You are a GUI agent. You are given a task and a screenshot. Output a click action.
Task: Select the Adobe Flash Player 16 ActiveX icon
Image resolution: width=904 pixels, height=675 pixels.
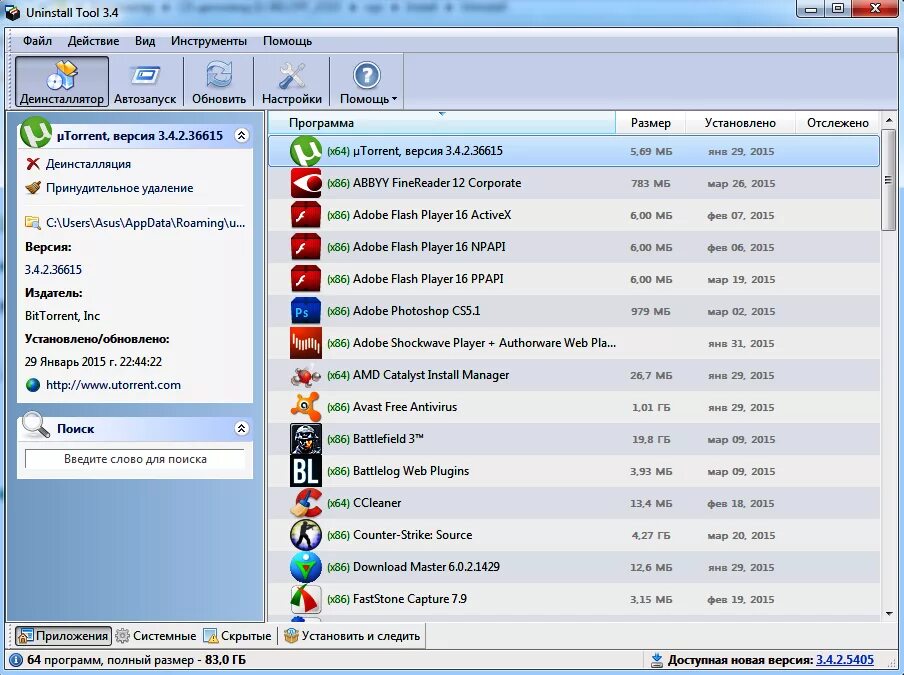click(306, 215)
